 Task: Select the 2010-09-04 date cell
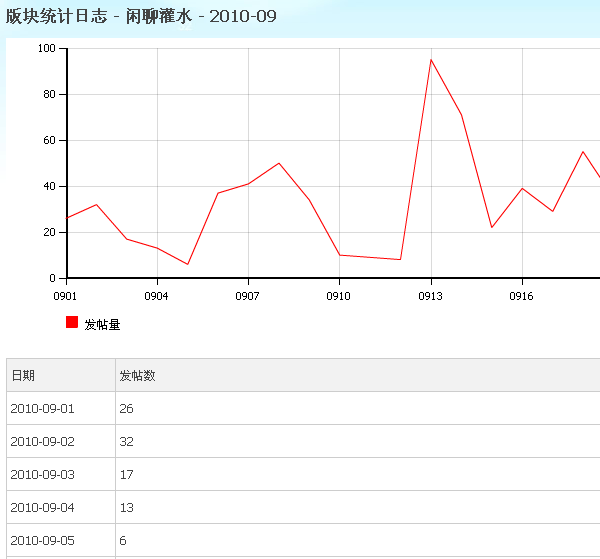pyautogui.click(x=42, y=507)
